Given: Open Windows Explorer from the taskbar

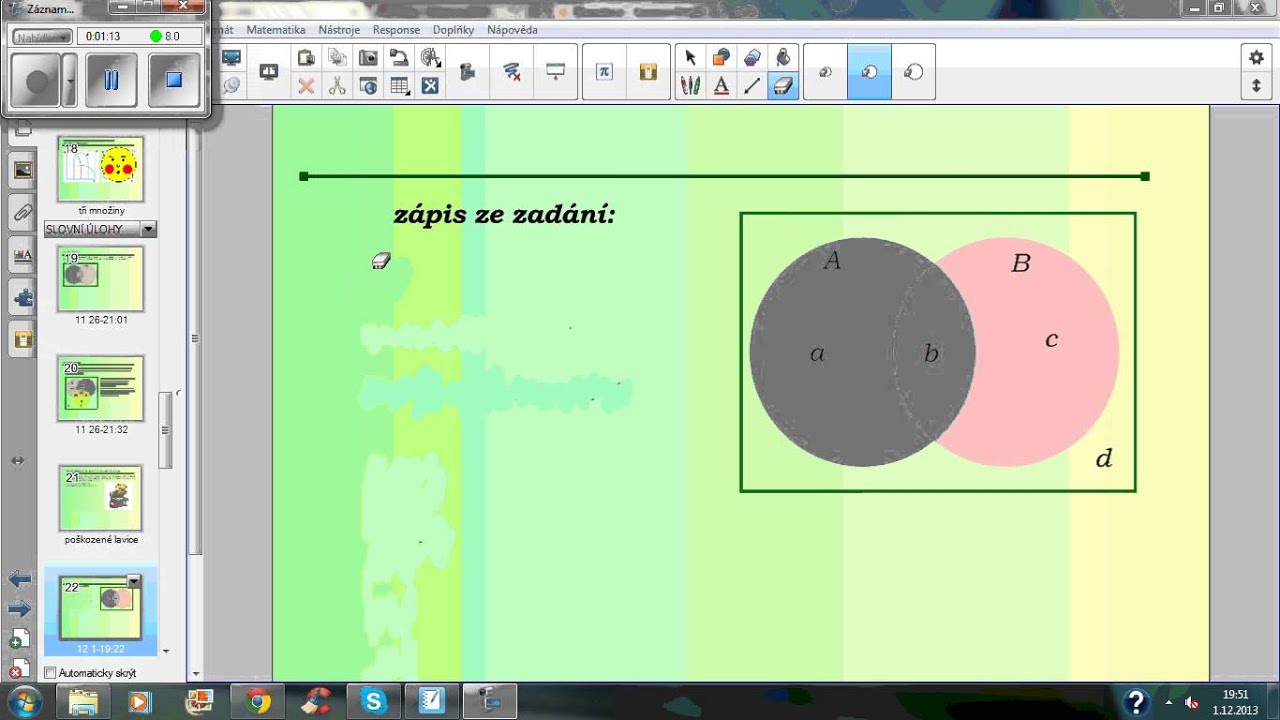Looking at the screenshot, I should (84, 701).
